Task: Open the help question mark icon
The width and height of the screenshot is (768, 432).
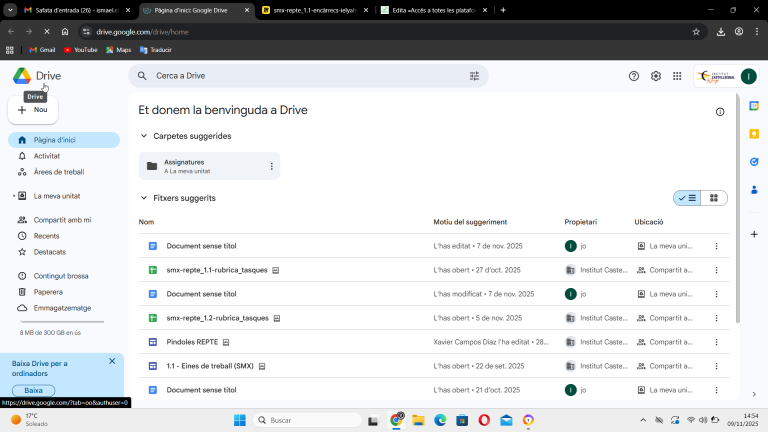Action: click(x=633, y=76)
